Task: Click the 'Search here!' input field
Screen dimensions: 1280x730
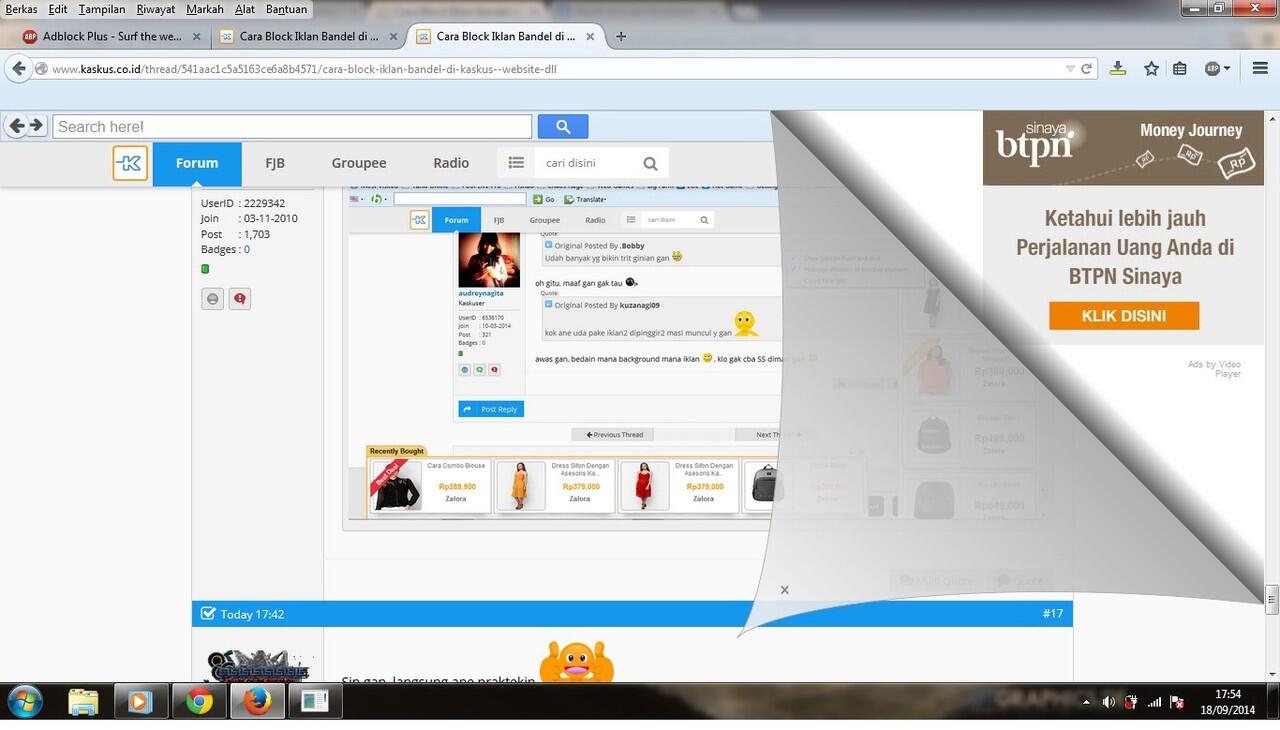Action: coord(292,127)
